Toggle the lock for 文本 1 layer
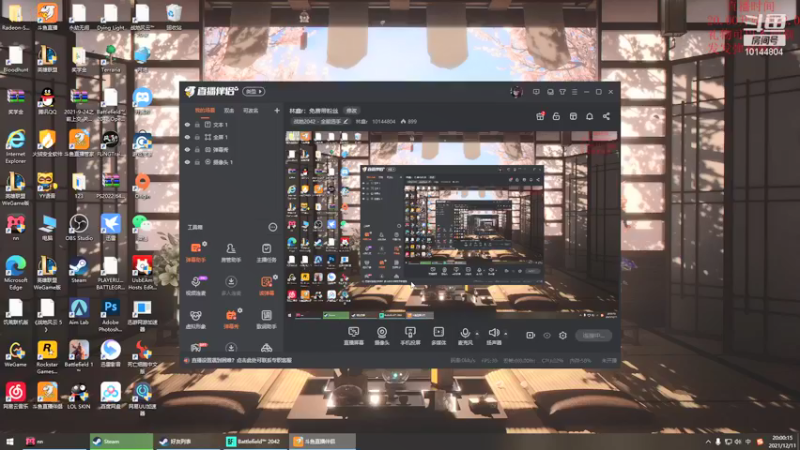800x450 pixels. point(197,124)
